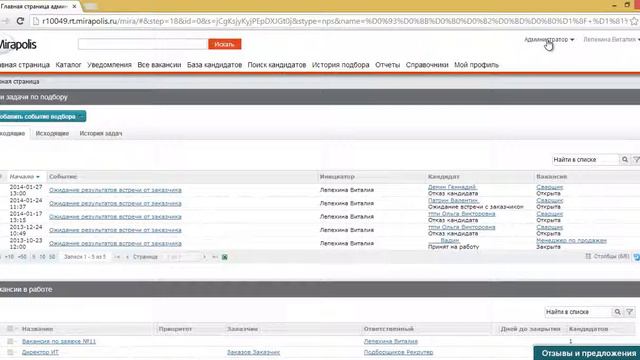
Task: Open the Директор ИТ vacancy
Action: pyautogui.click(x=40, y=352)
